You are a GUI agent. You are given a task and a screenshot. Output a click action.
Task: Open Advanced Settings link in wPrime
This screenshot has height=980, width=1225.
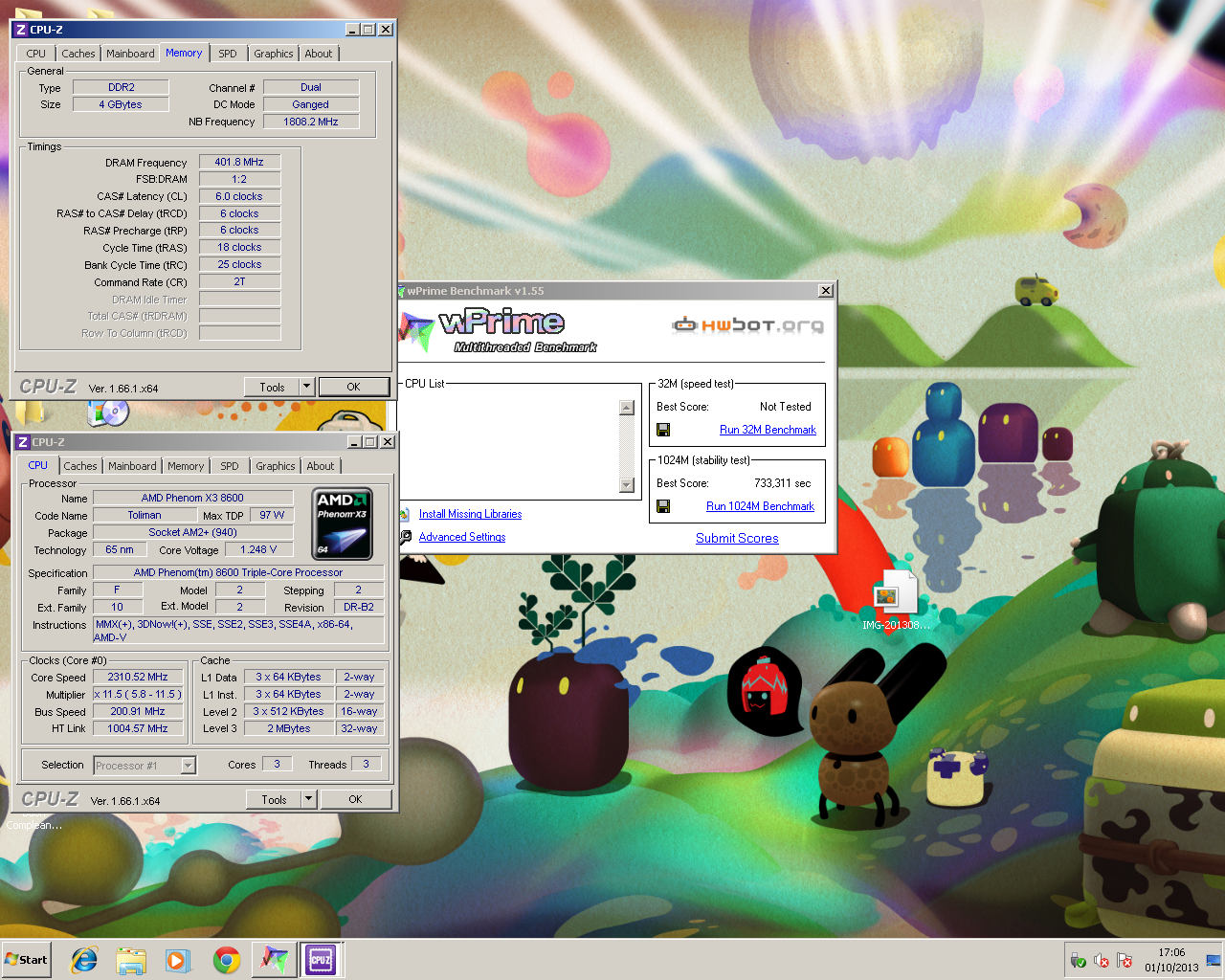click(462, 537)
